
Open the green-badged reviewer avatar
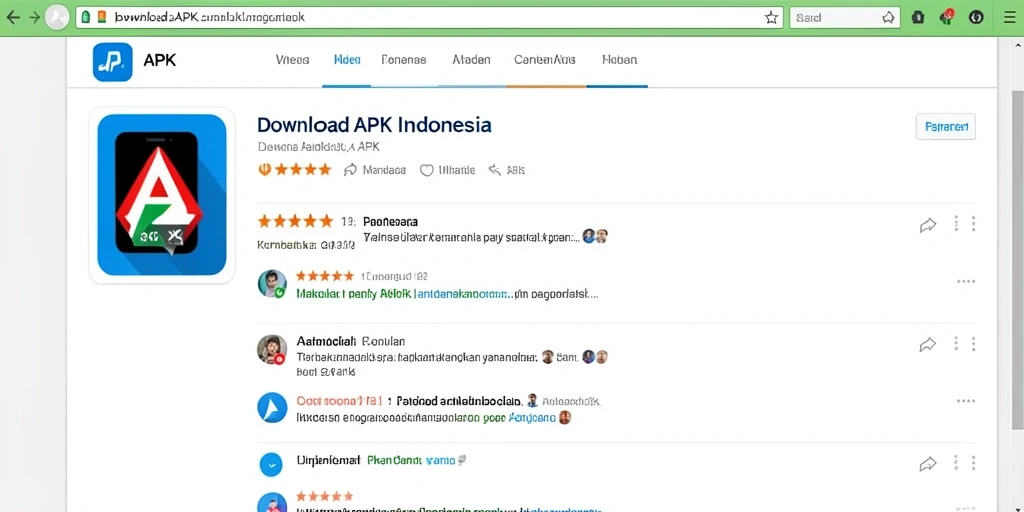(x=272, y=284)
